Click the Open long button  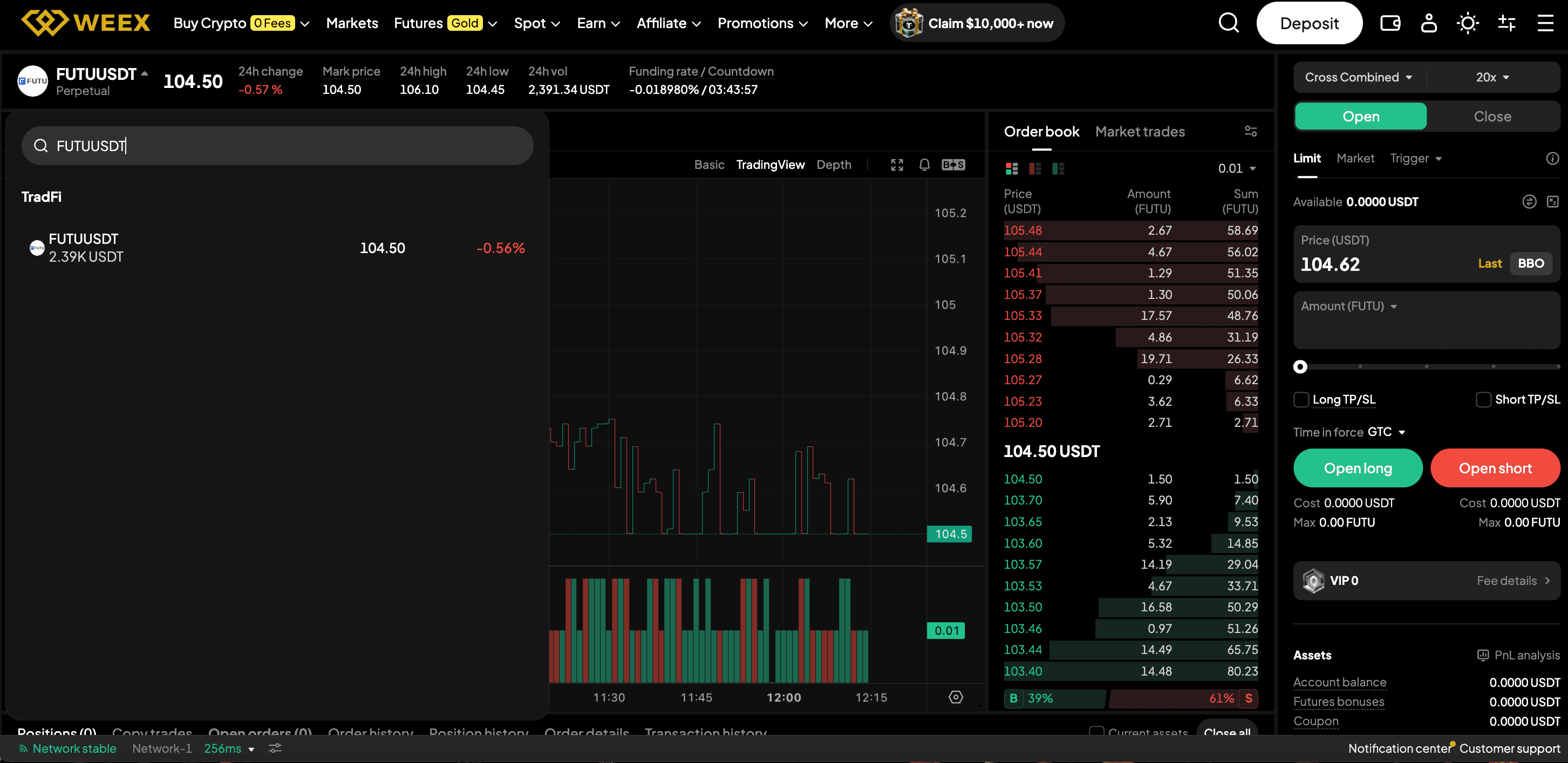[1358, 468]
